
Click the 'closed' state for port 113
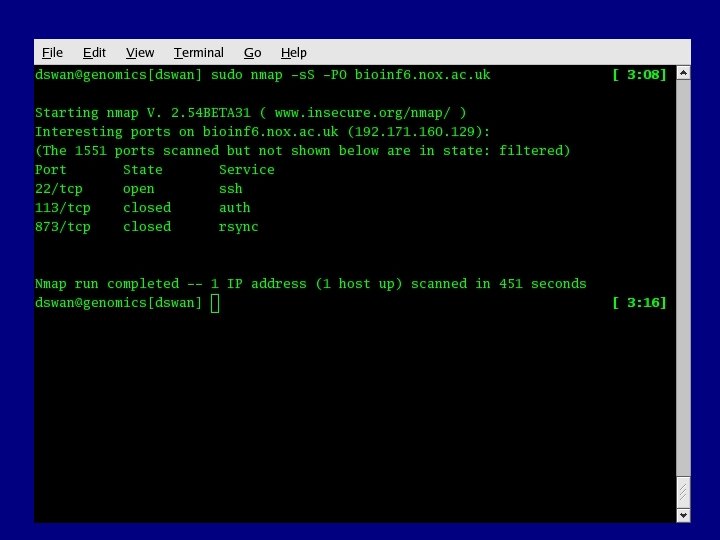147,208
